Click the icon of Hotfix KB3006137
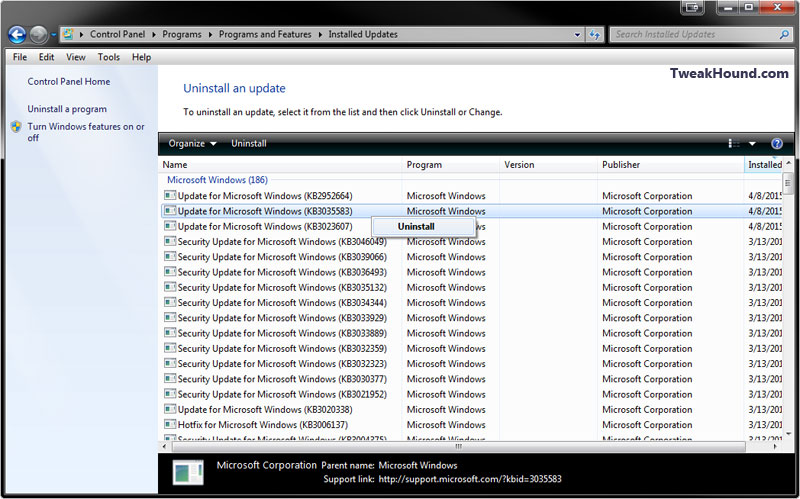The image size is (800, 499). [x=170, y=425]
